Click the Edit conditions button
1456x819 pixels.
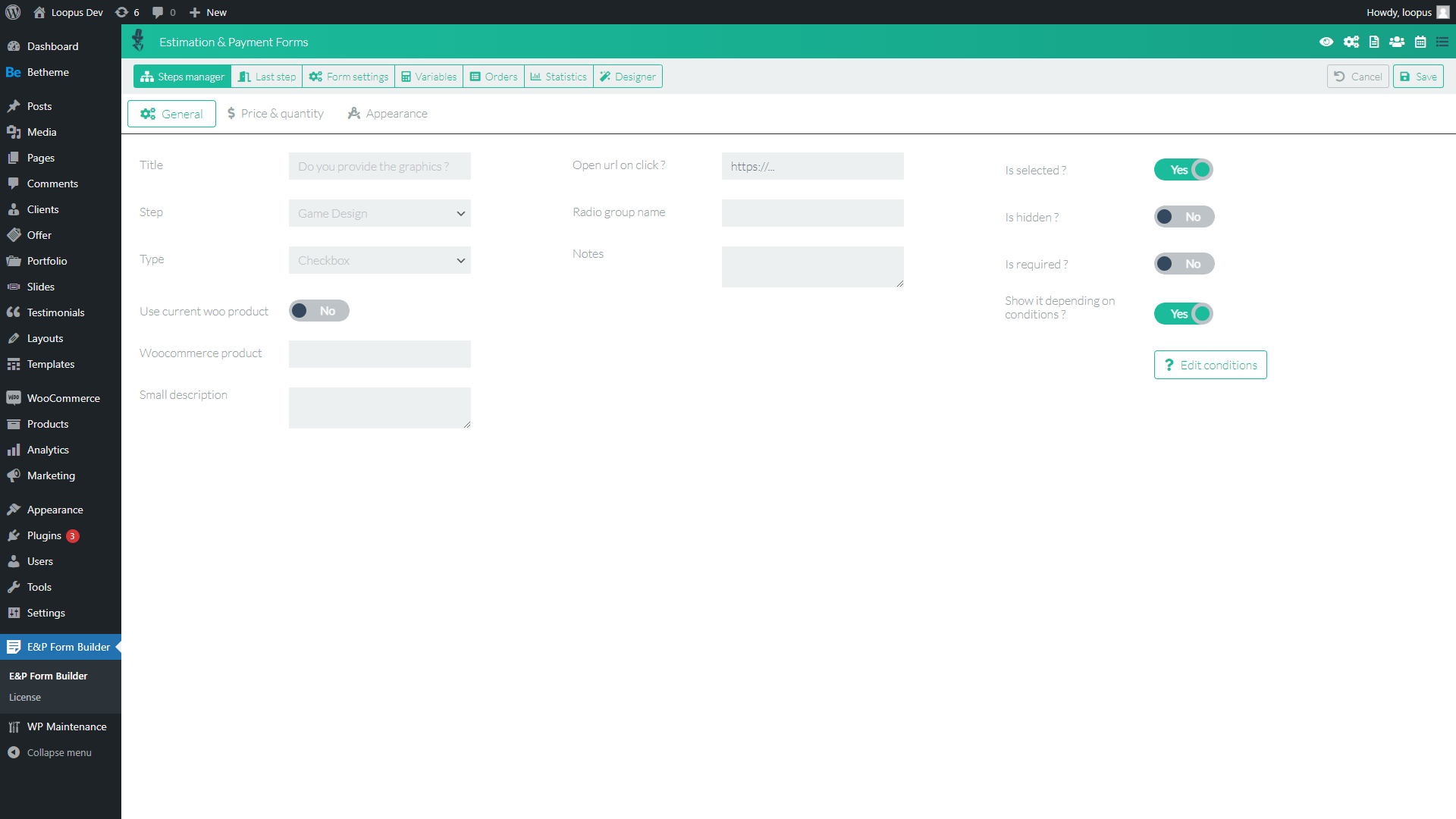1210,365
